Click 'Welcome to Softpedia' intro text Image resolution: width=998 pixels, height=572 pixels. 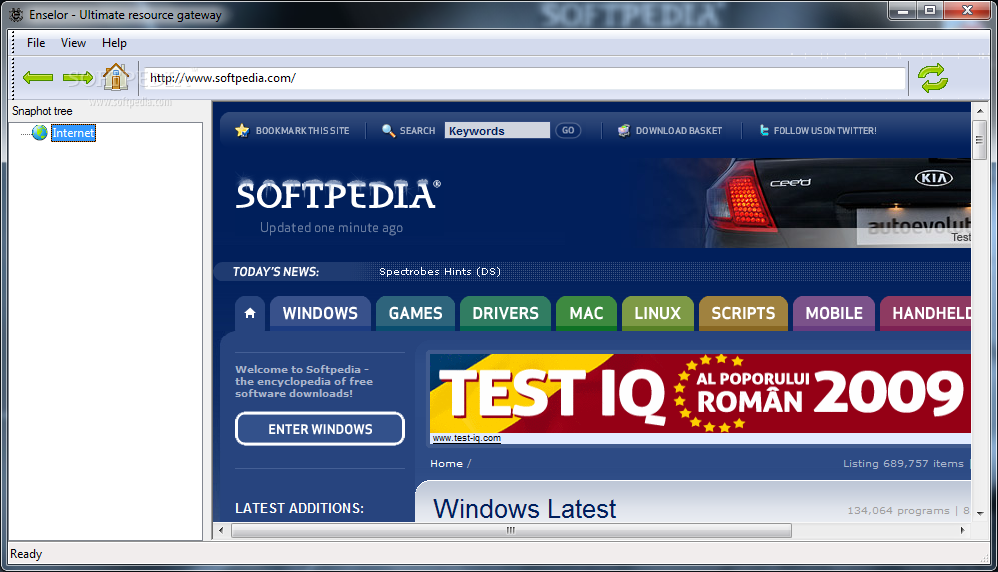[304, 381]
